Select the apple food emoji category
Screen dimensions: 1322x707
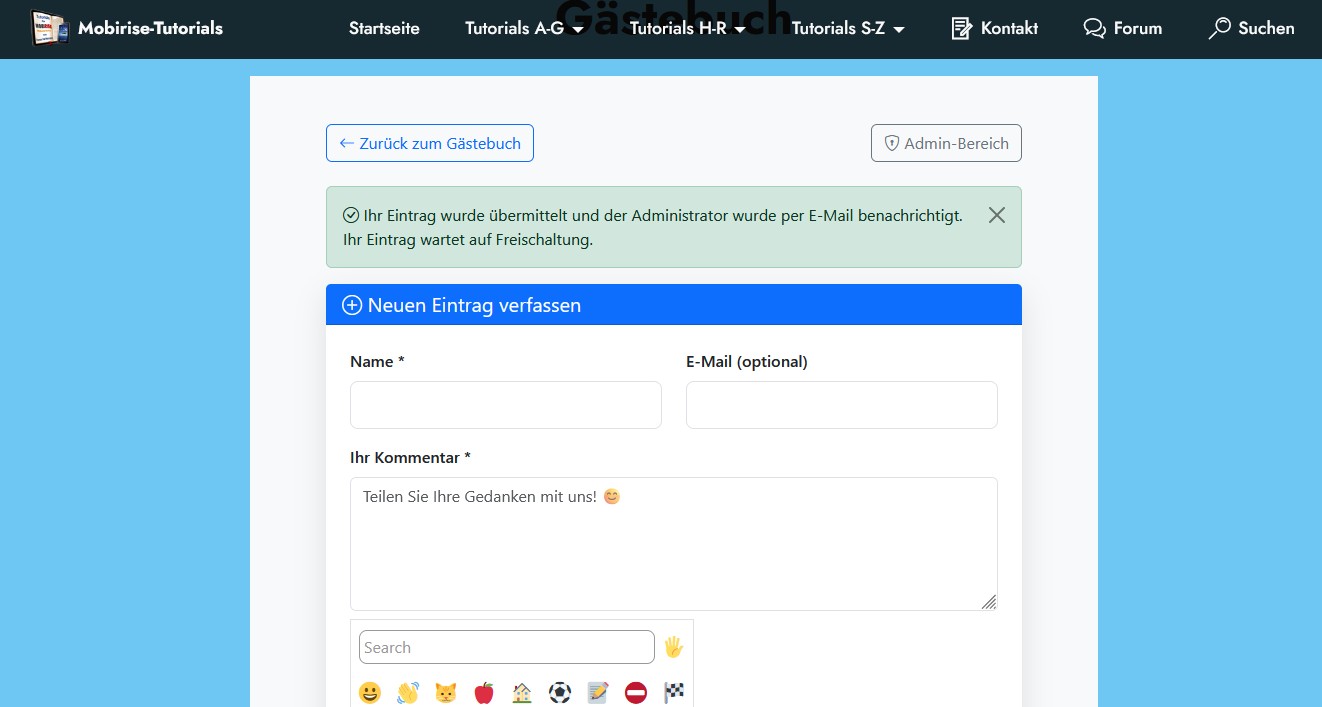click(484, 692)
